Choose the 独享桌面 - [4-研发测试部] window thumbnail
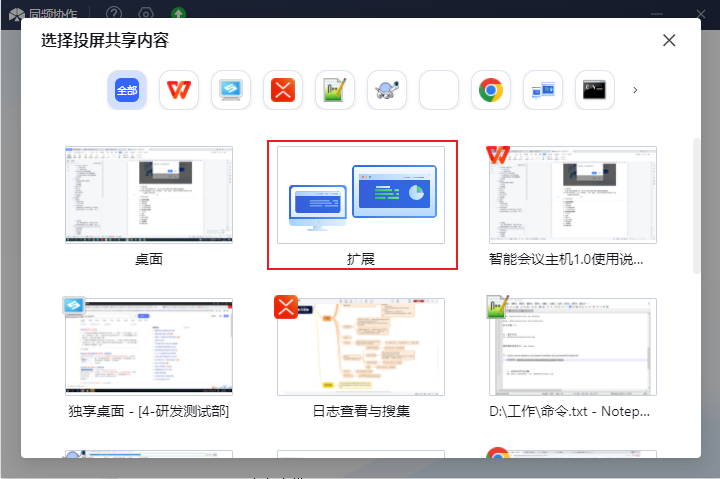This screenshot has width=720, height=479. click(149, 347)
